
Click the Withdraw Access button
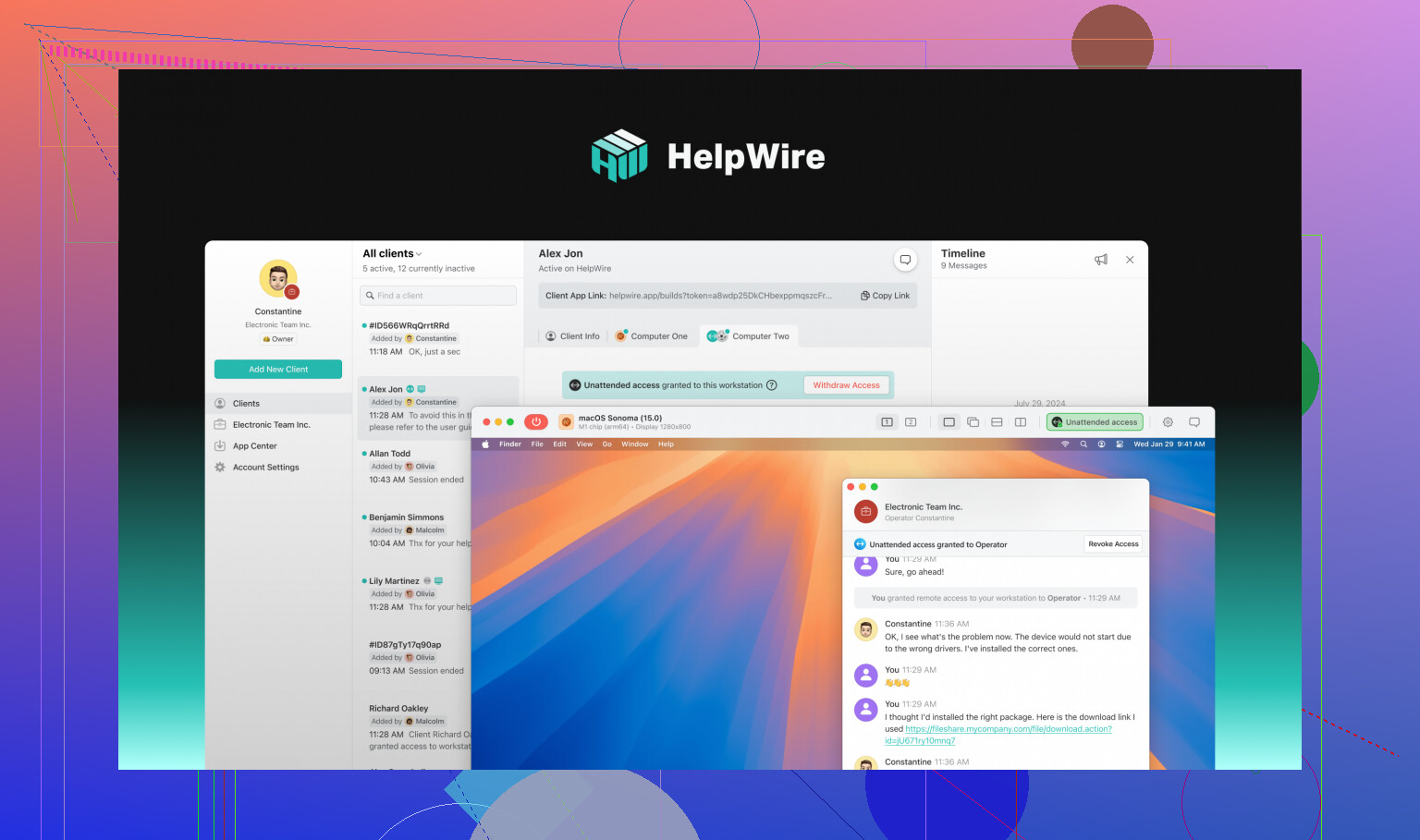[846, 385]
